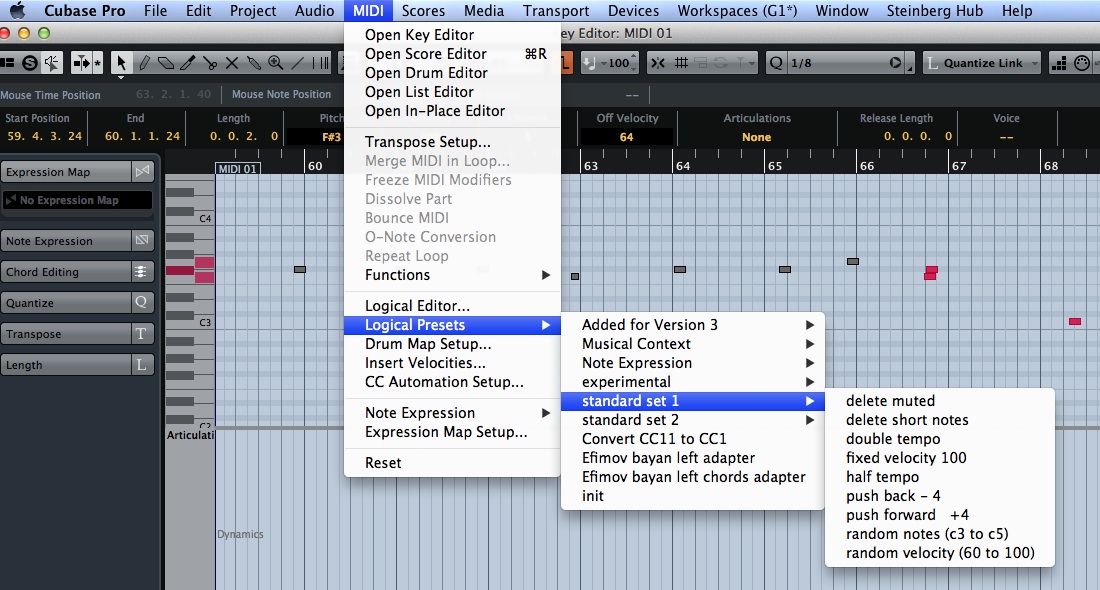Open the Apple menu
Image resolution: width=1100 pixels, height=590 pixels.
(17, 11)
